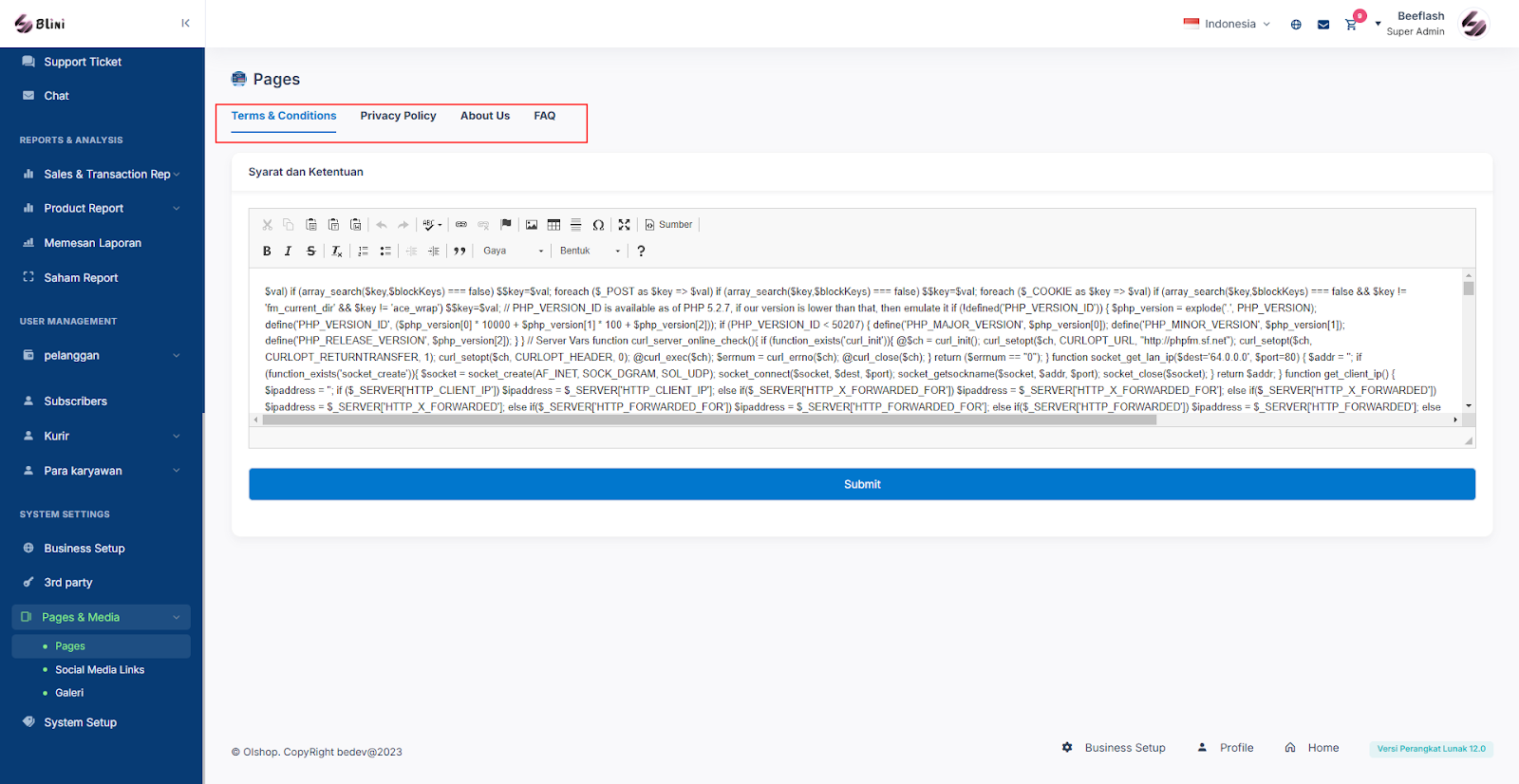Click the Versi Perangkat Lunak 12.0 badge
The image size is (1519, 784).
[x=1432, y=749]
